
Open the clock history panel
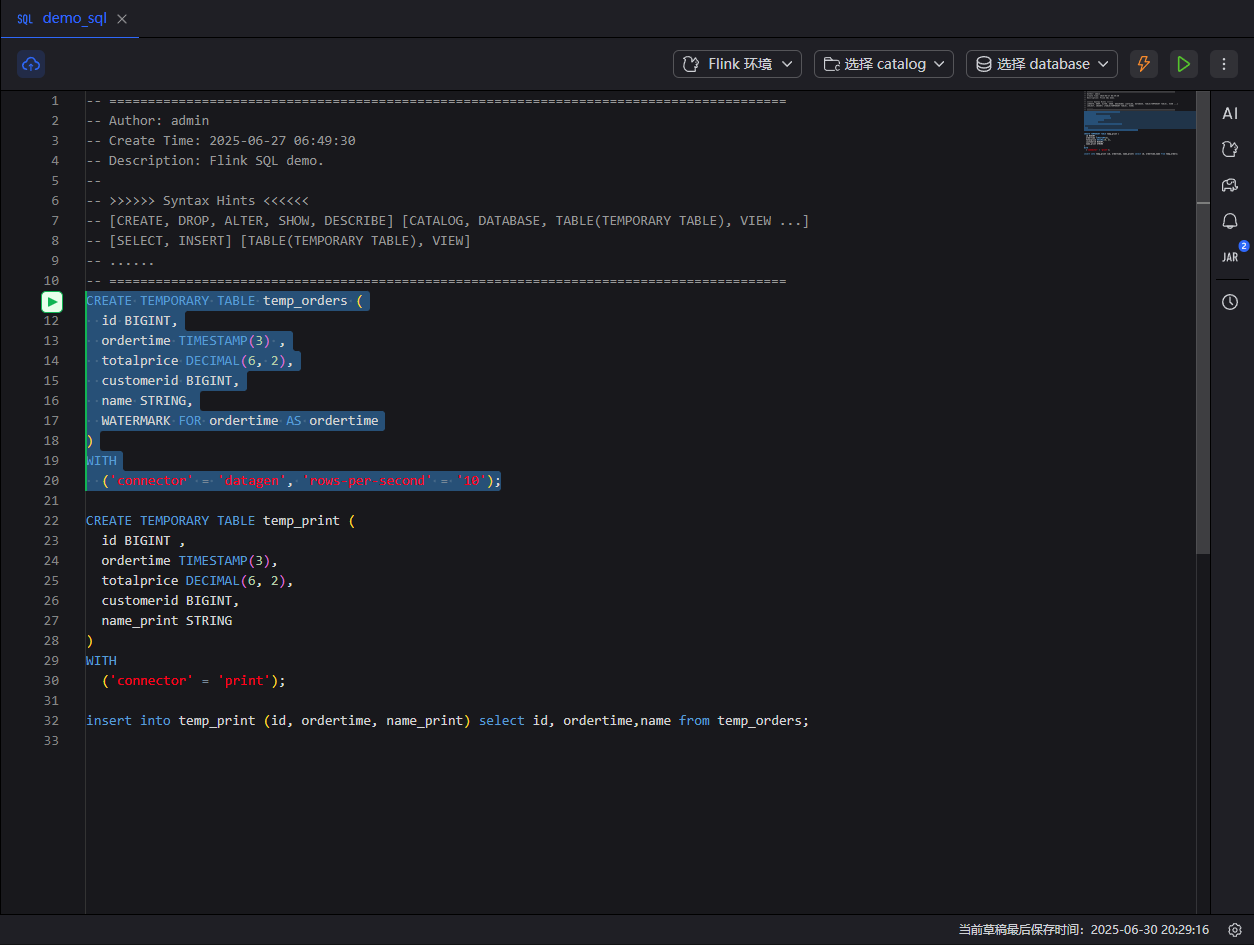1230,302
